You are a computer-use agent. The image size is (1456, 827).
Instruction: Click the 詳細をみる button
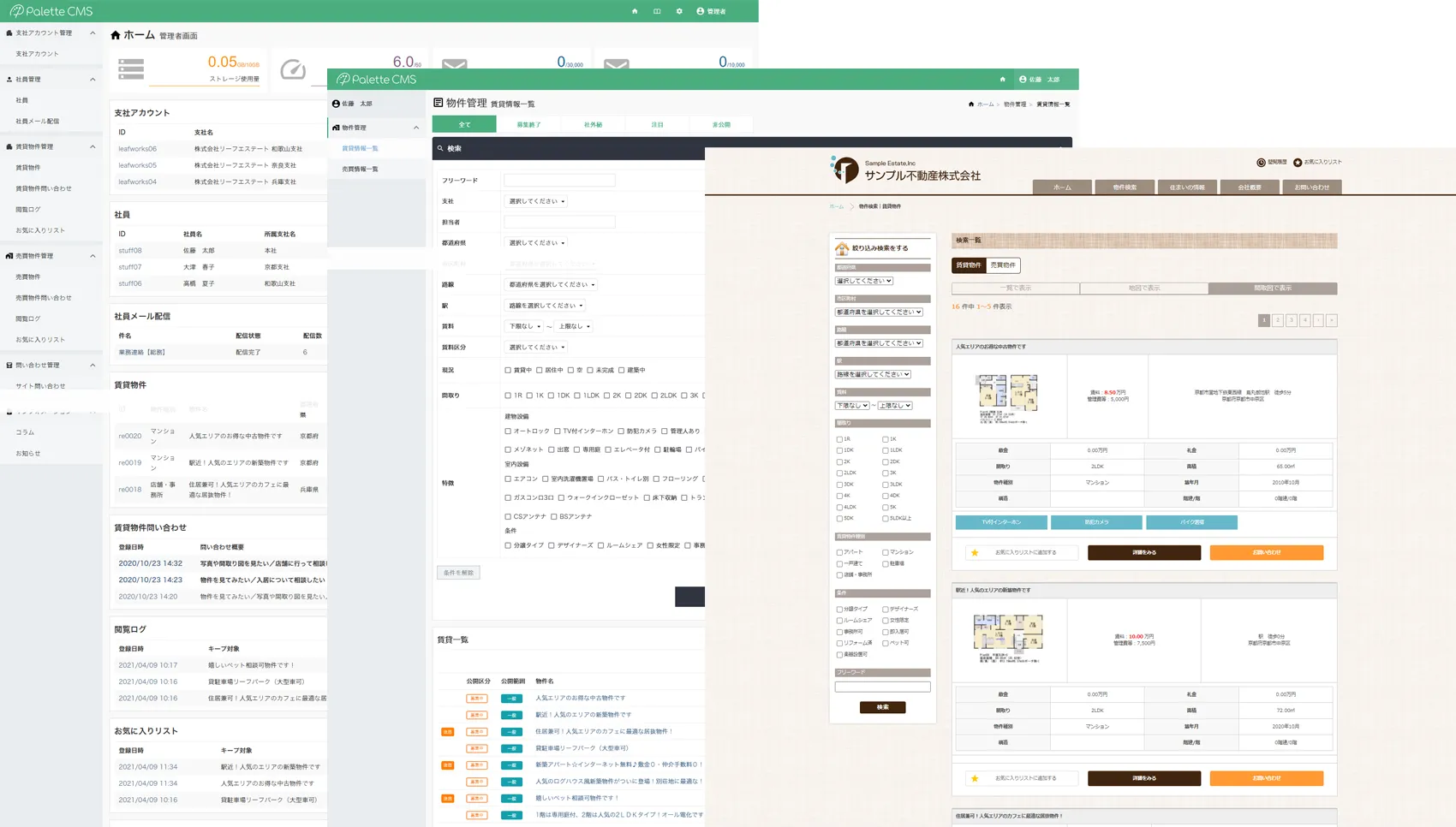(x=1143, y=552)
